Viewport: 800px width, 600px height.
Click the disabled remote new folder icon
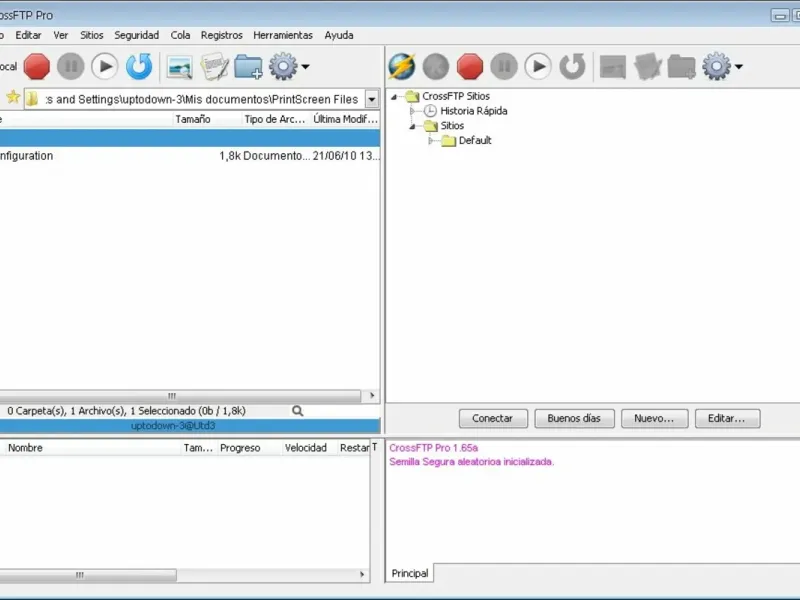[682, 67]
